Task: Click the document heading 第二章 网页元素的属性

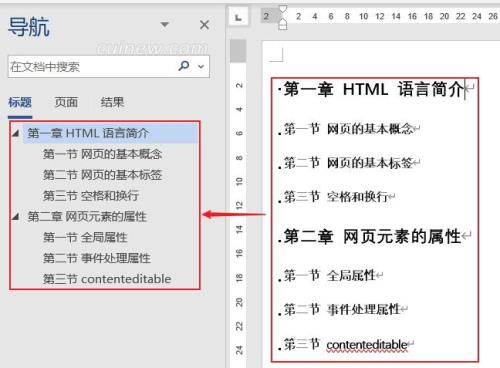Action: 372,236
